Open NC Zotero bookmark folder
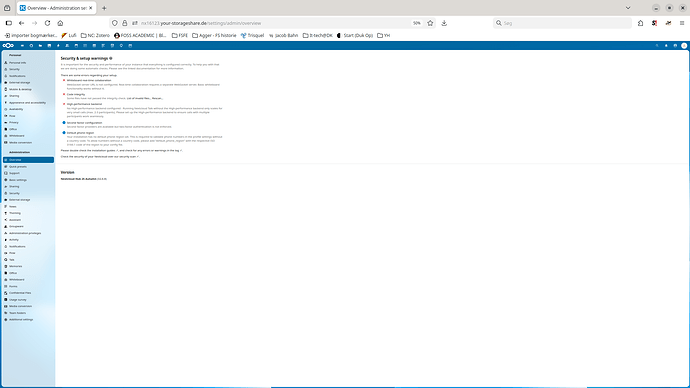 pos(95,35)
